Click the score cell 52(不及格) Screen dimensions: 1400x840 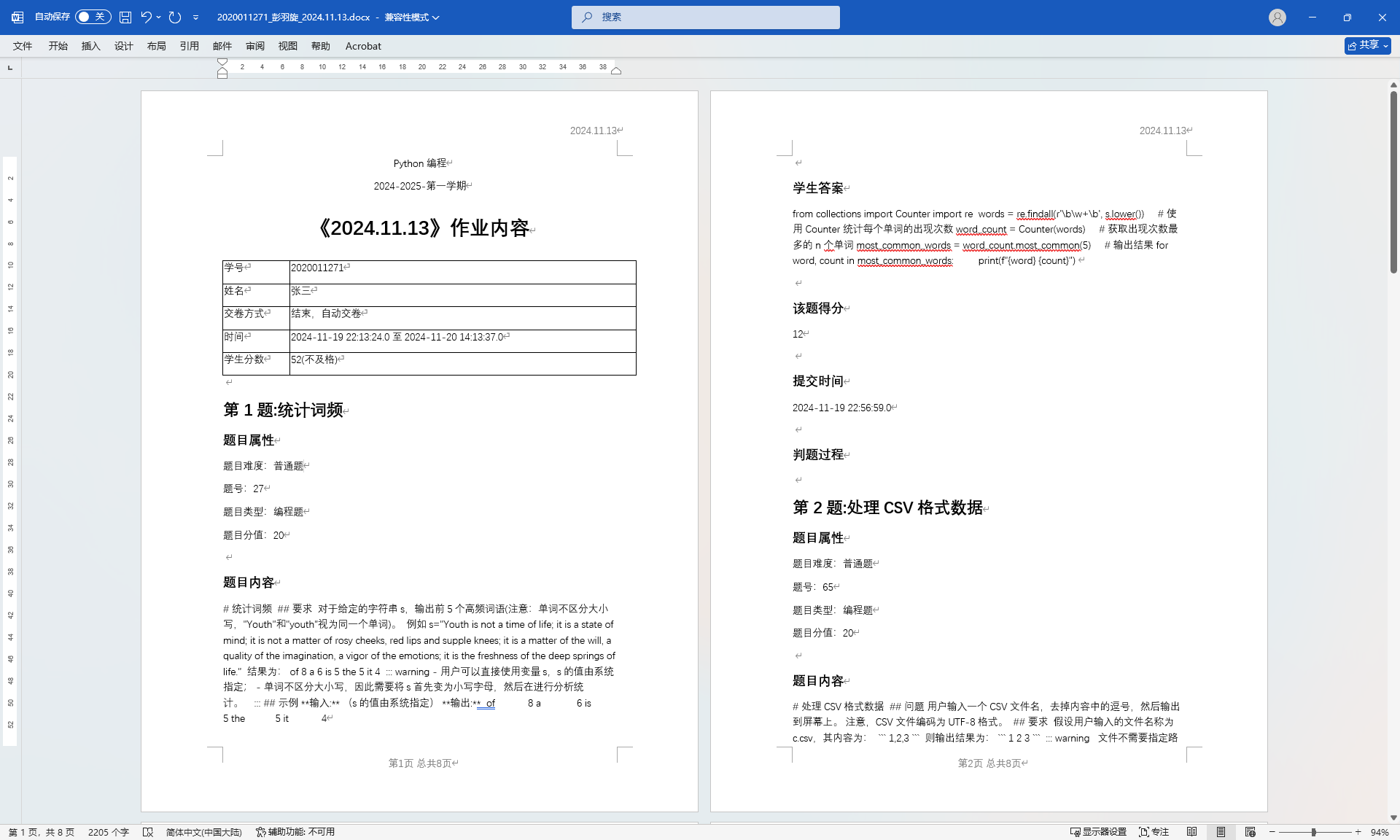point(462,364)
